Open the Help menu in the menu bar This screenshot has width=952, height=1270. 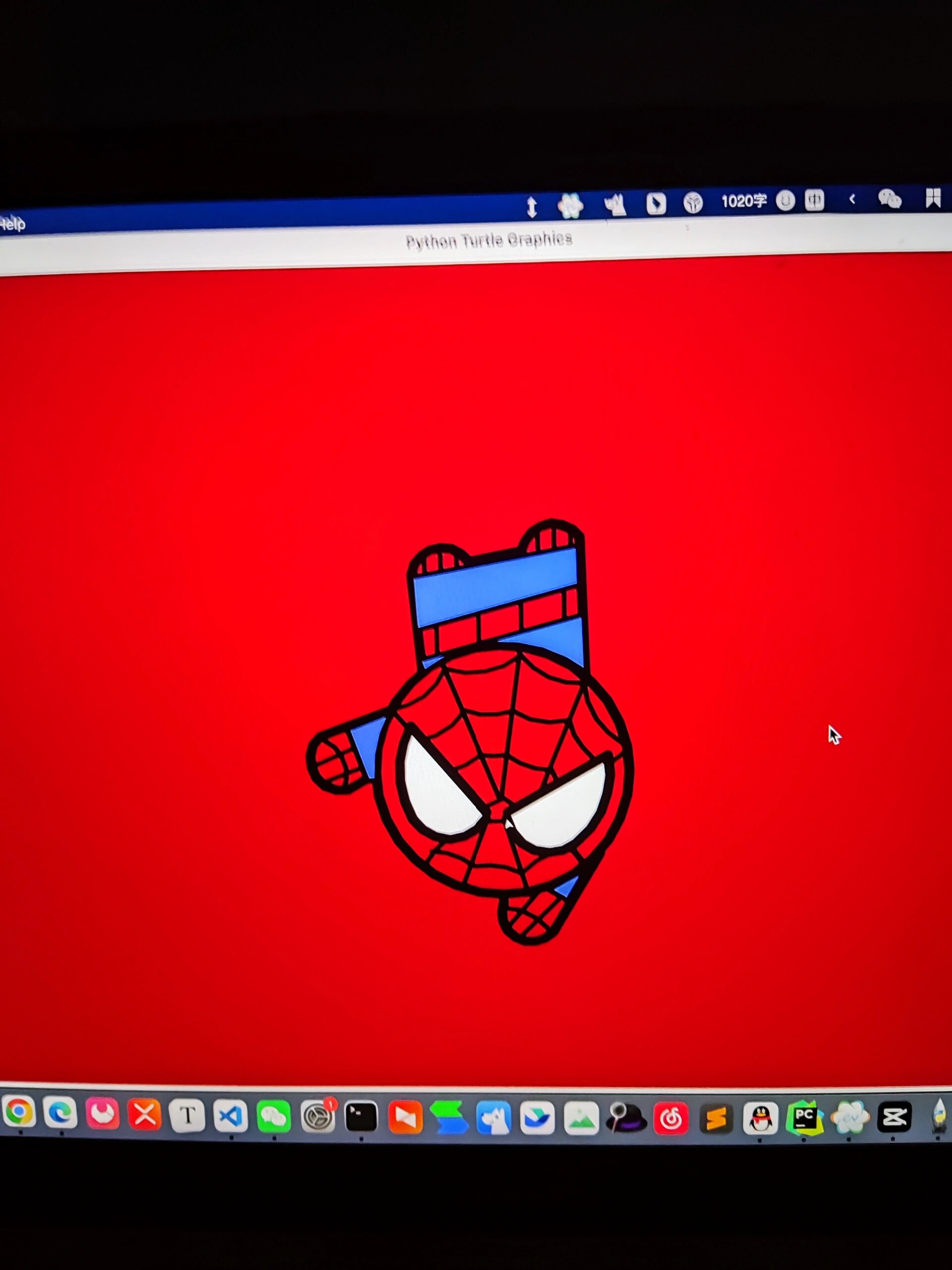pos(12,223)
